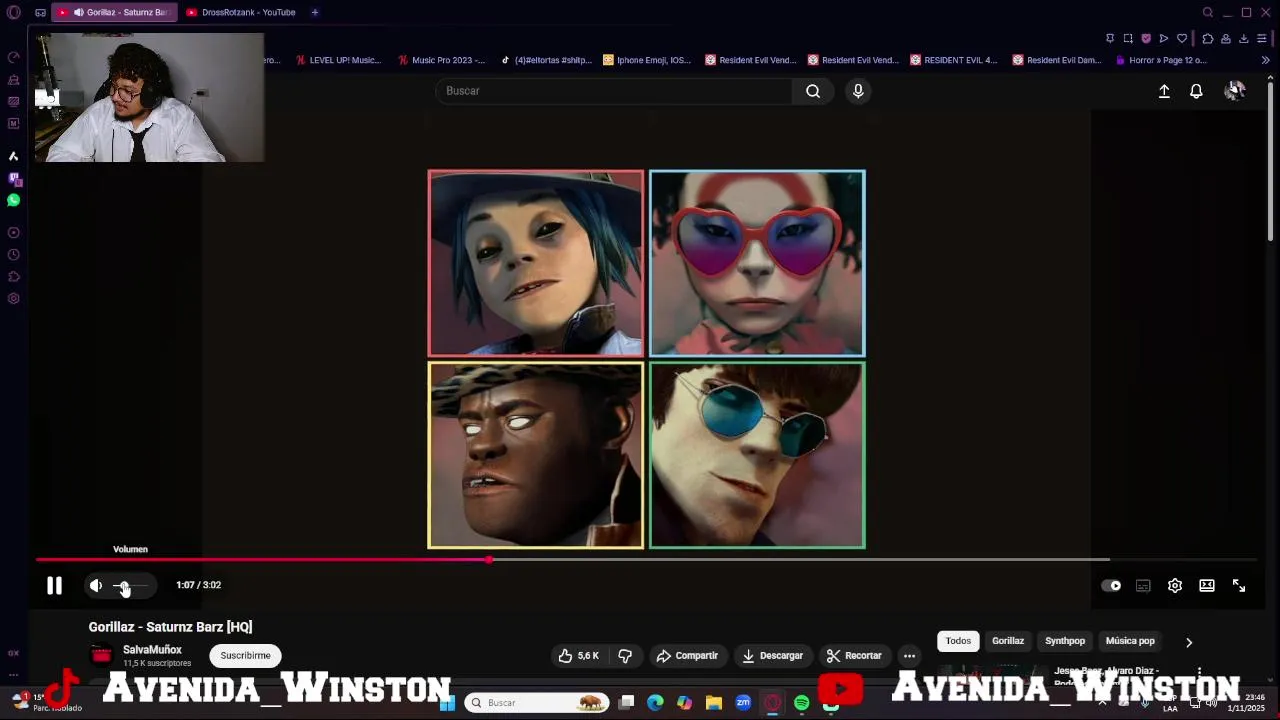Open a new browser tab with plus
Image resolution: width=1280 pixels, height=720 pixels.
[x=314, y=12]
